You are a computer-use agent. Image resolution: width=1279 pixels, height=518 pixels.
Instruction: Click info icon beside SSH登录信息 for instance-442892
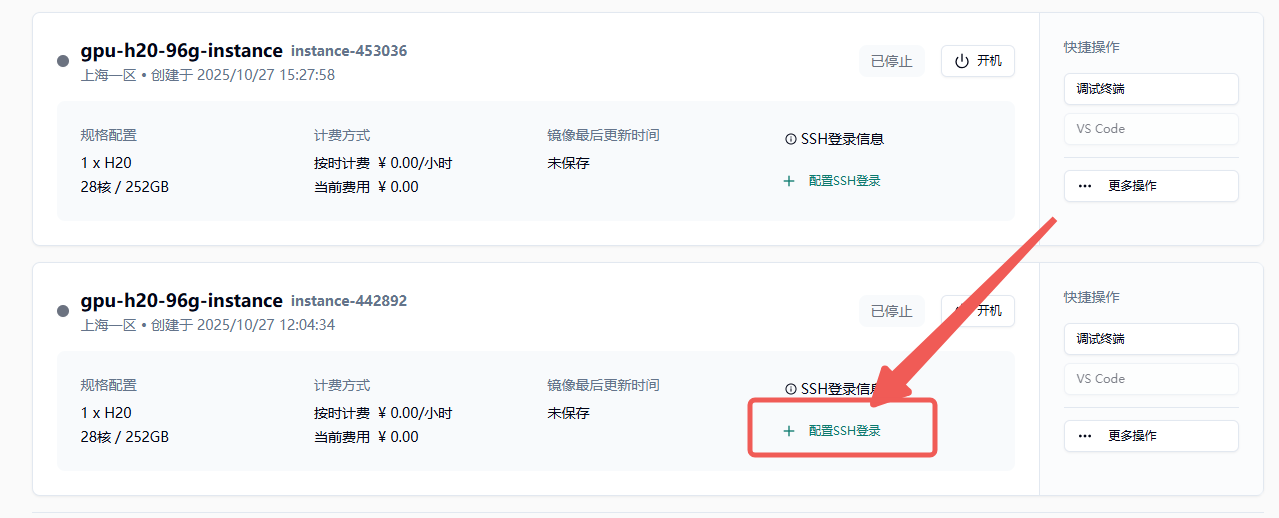click(790, 389)
